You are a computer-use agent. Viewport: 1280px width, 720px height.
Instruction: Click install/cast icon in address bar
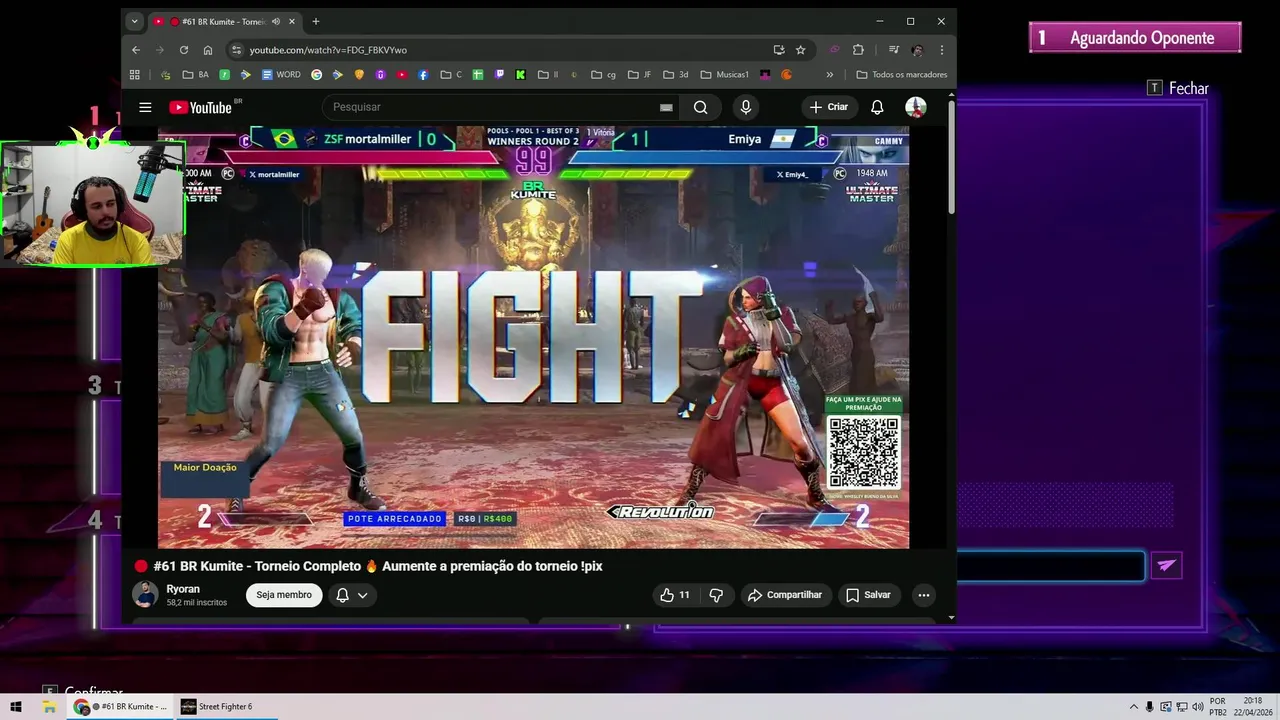tap(779, 50)
